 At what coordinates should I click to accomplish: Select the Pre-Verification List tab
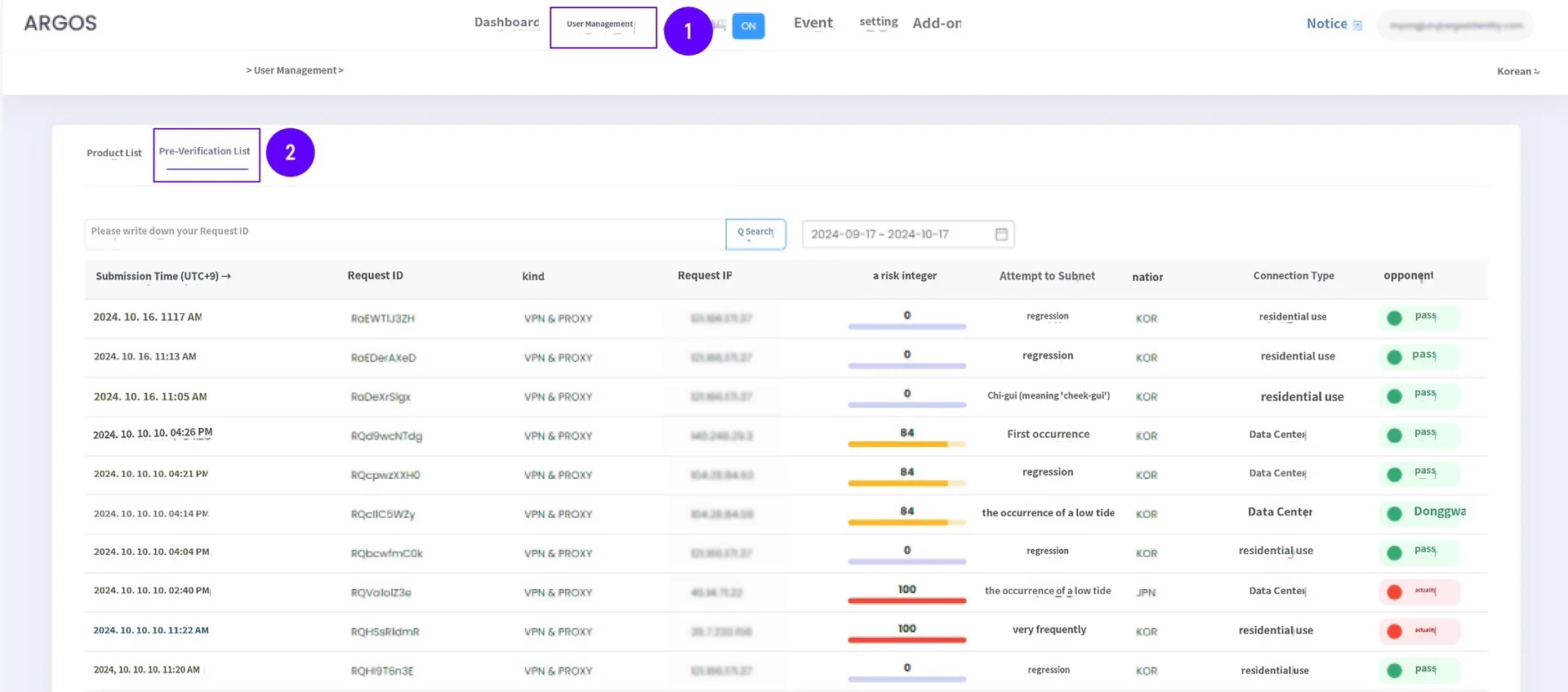[x=205, y=152]
